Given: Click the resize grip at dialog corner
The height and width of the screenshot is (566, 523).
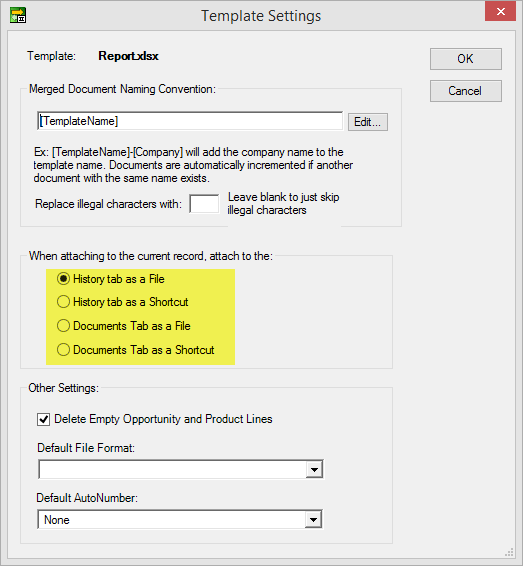Looking at the screenshot, I should point(509,552).
